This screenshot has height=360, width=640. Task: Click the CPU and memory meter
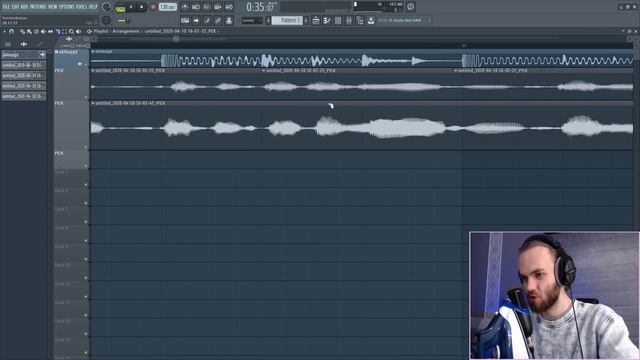click(x=378, y=7)
